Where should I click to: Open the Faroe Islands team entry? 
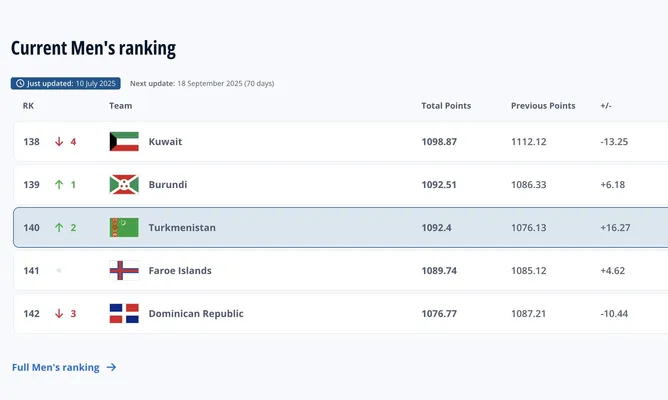[180, 271]
